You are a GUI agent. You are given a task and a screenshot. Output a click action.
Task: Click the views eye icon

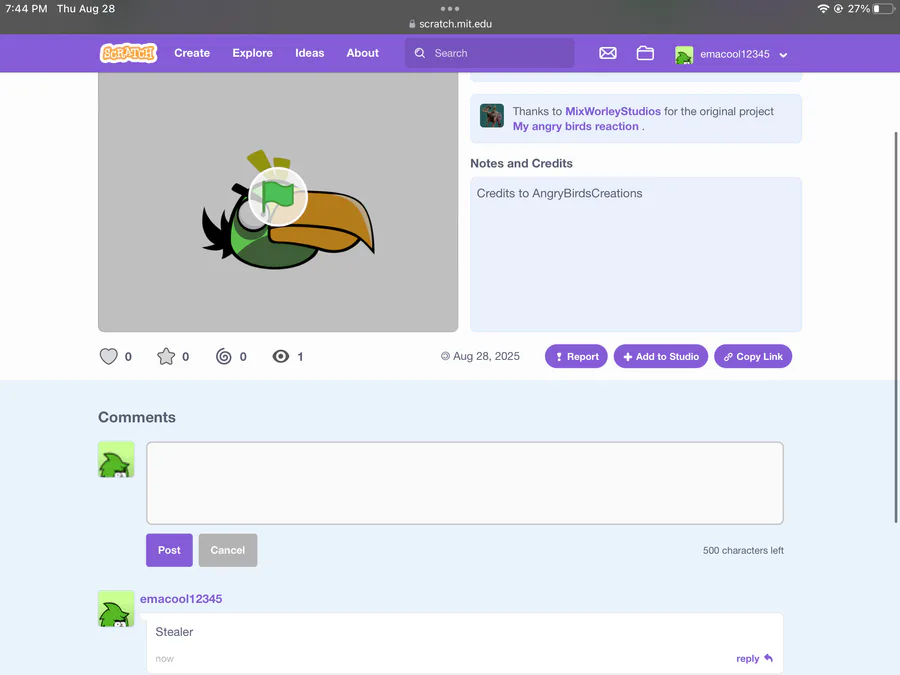pos(281,356)
